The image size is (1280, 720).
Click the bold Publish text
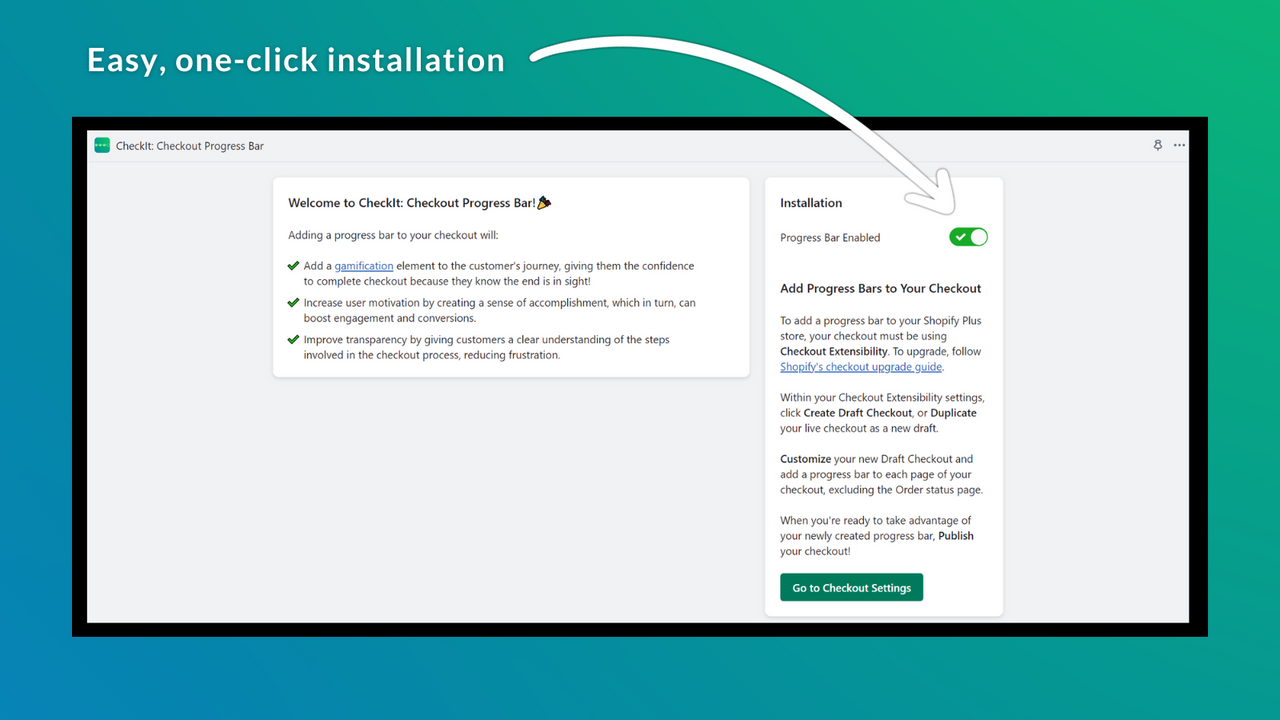pyautogui.click(x=956, y=536)
